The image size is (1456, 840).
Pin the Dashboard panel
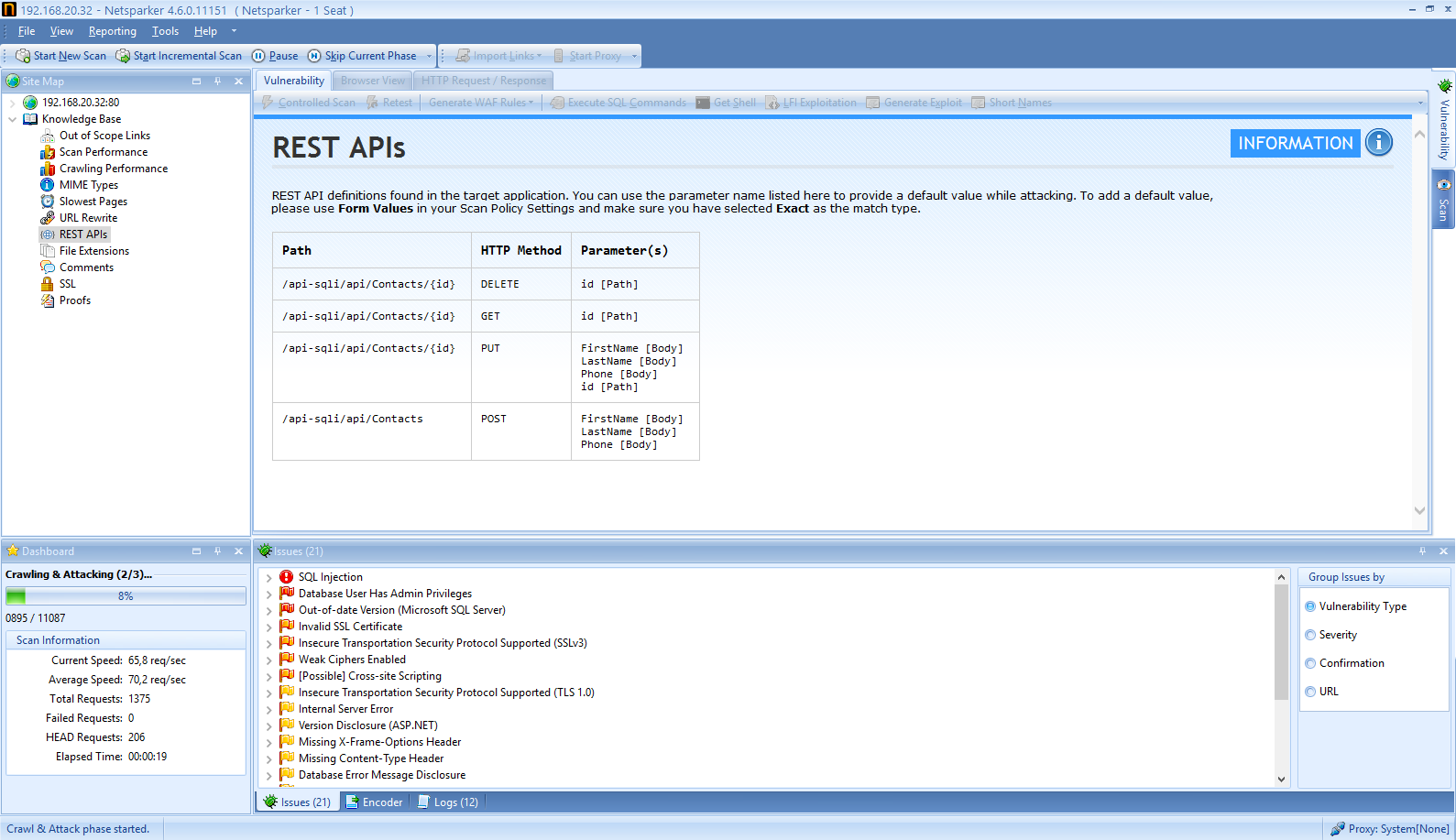click(217, 551)
